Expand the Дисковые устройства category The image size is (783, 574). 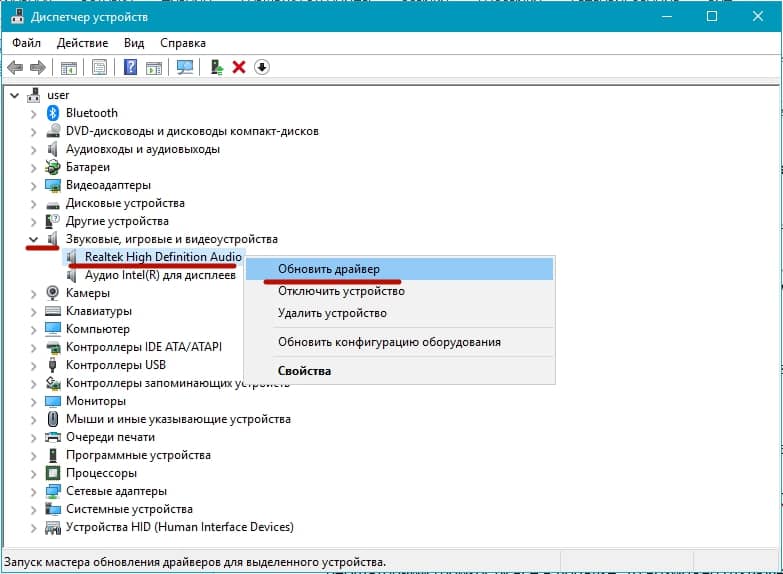click(x=33, y=204)
